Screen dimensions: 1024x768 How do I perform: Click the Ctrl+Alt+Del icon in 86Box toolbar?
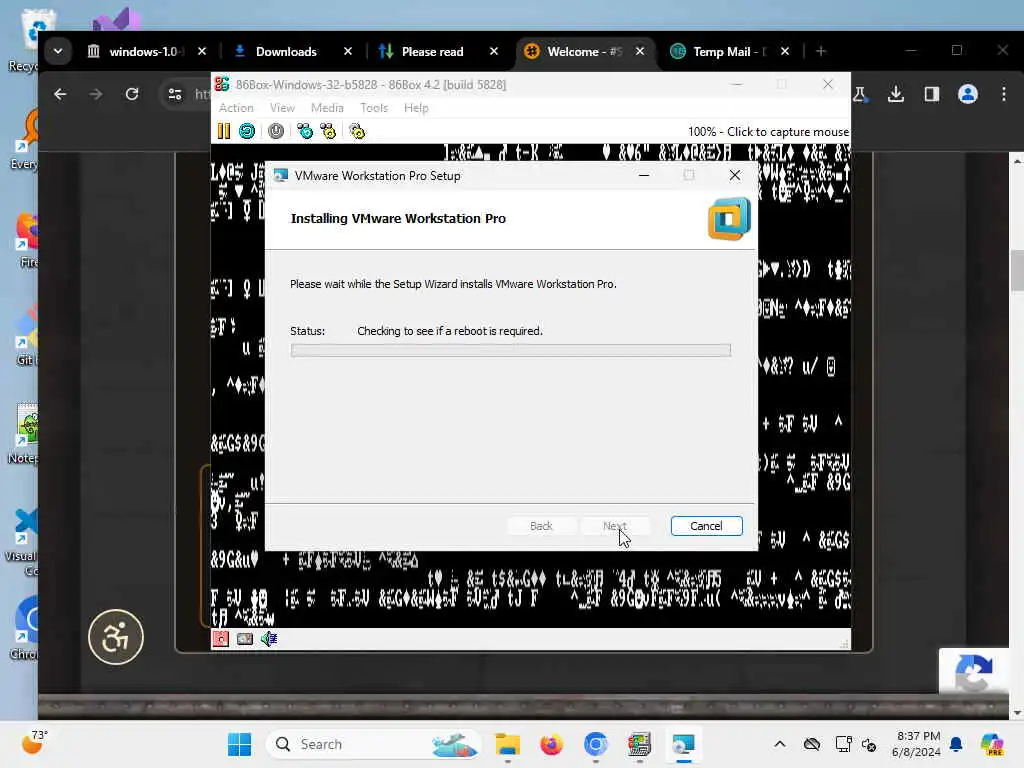pyautogui.click(x=305, y=131)
